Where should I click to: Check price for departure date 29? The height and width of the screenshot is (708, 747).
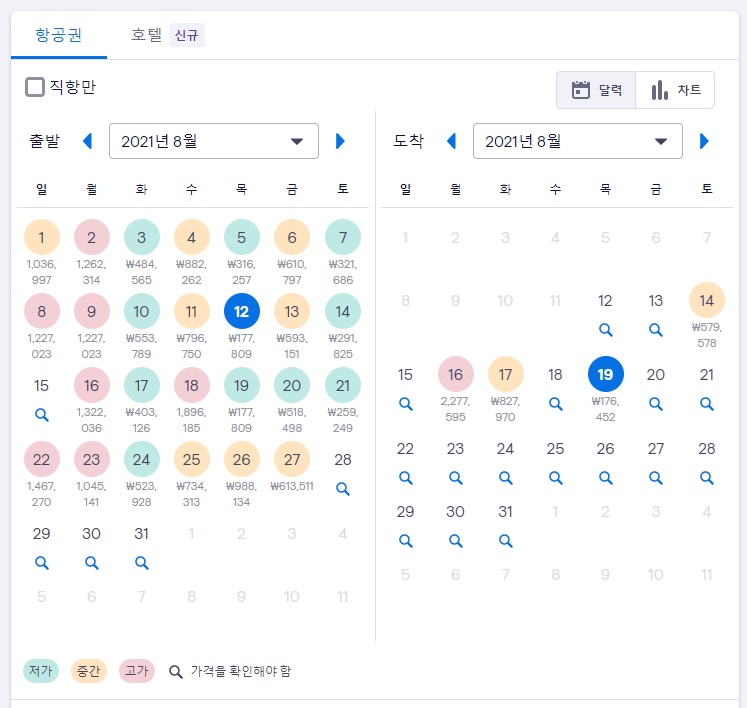pyautogui.click(x=42, y=563)
